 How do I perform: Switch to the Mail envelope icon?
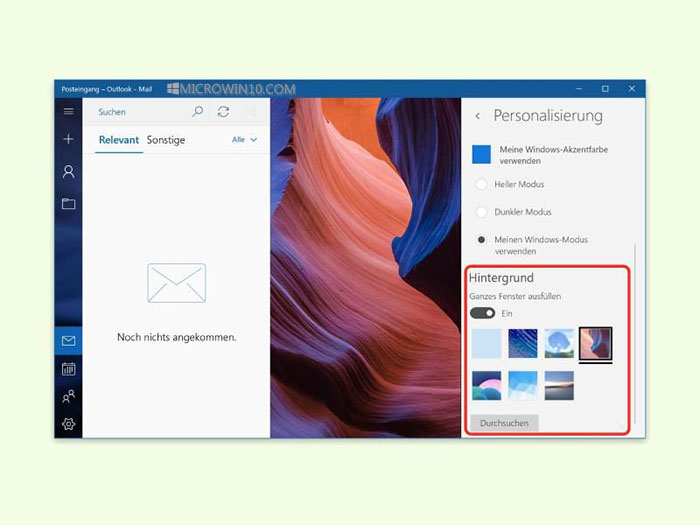[68, 341]
